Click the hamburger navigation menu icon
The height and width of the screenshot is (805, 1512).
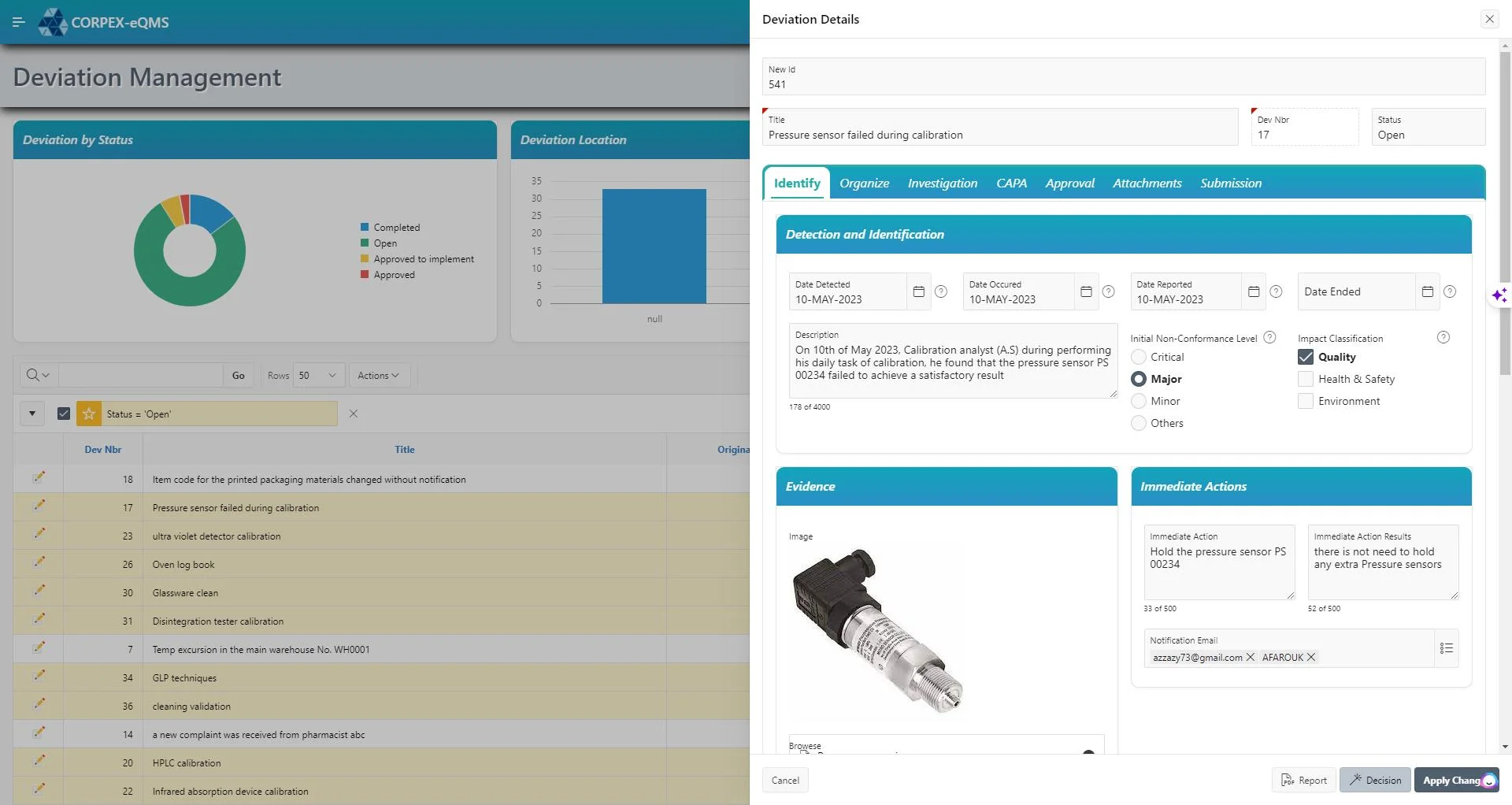(19, 22)
